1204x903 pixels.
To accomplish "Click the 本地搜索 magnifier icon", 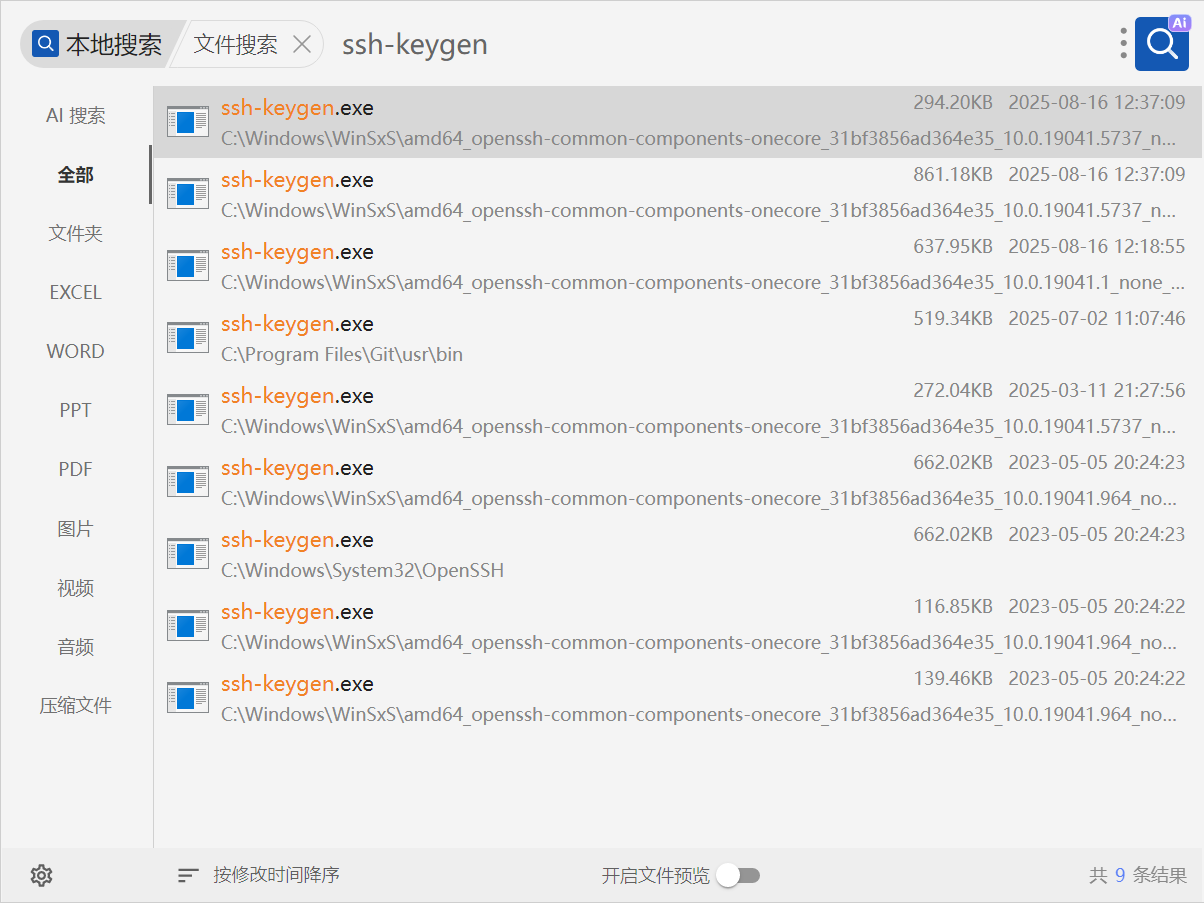I will click(x=46, y=44).
